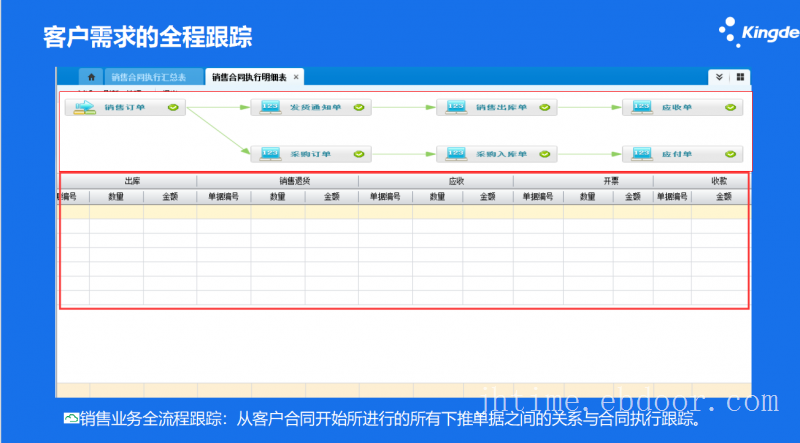This screenshot has height=443, width=800.
Task: Click the 采购订单 node document icon
Action: [270, 154]
